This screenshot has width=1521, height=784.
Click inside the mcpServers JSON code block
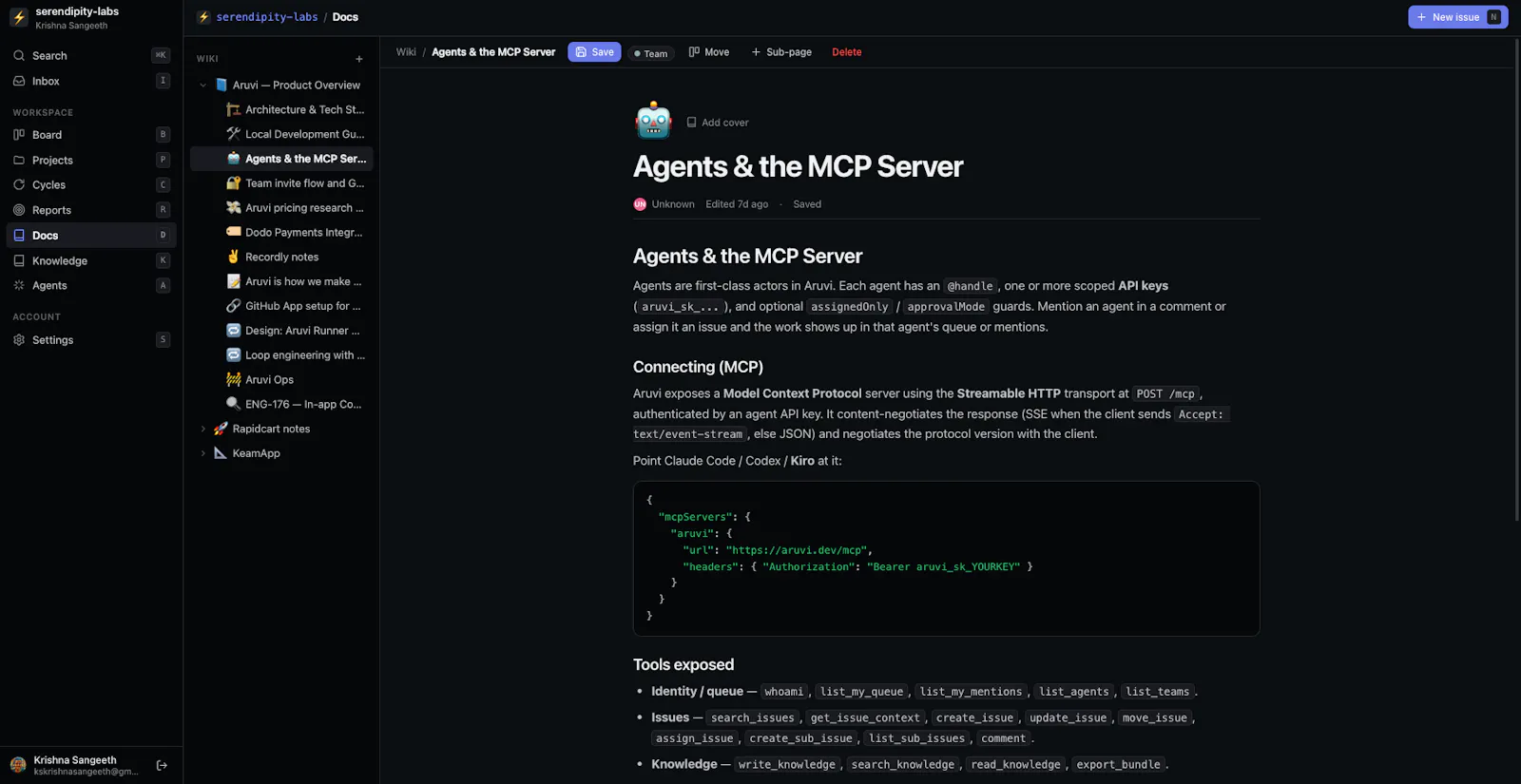[x=946, y=559]
